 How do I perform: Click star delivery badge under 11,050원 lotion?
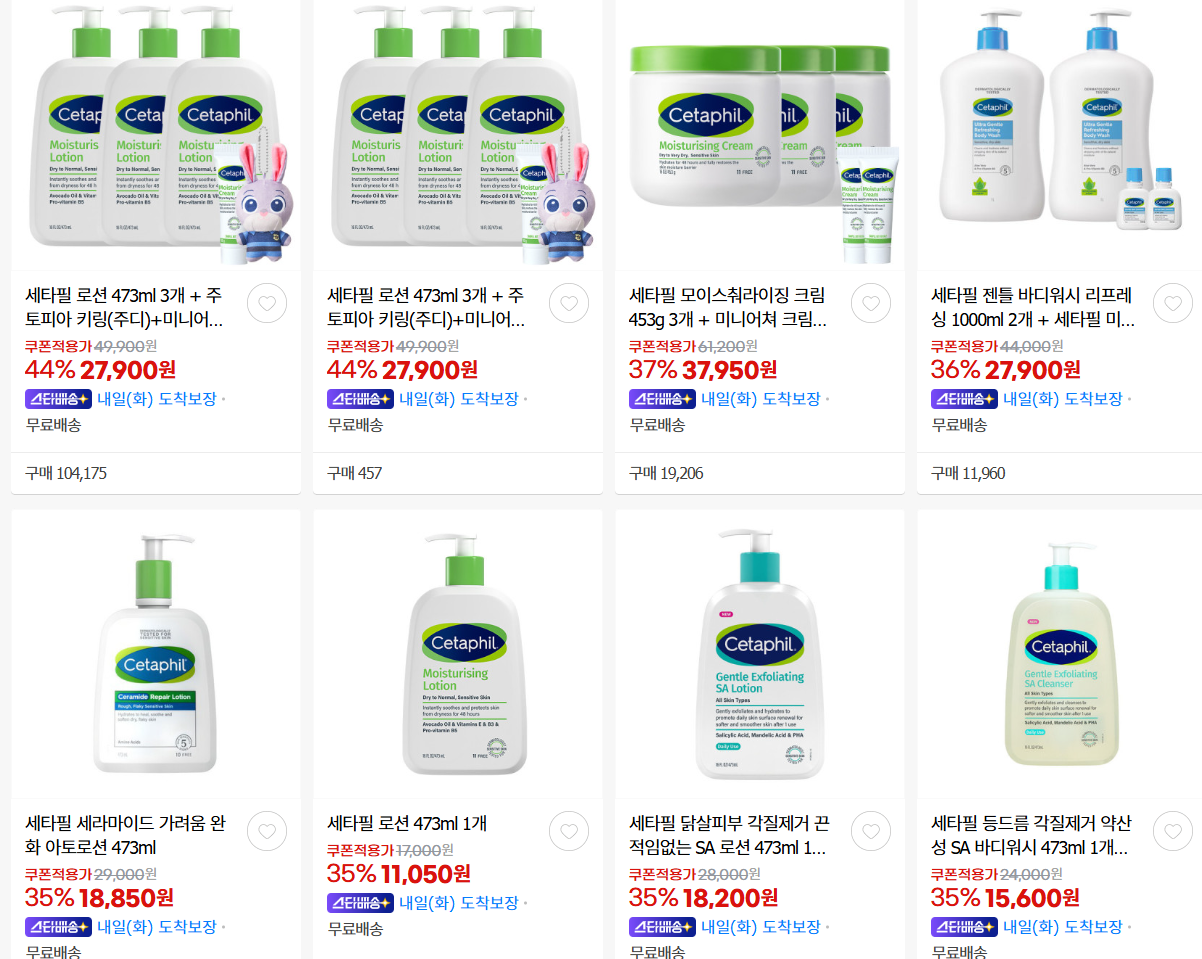360,903
